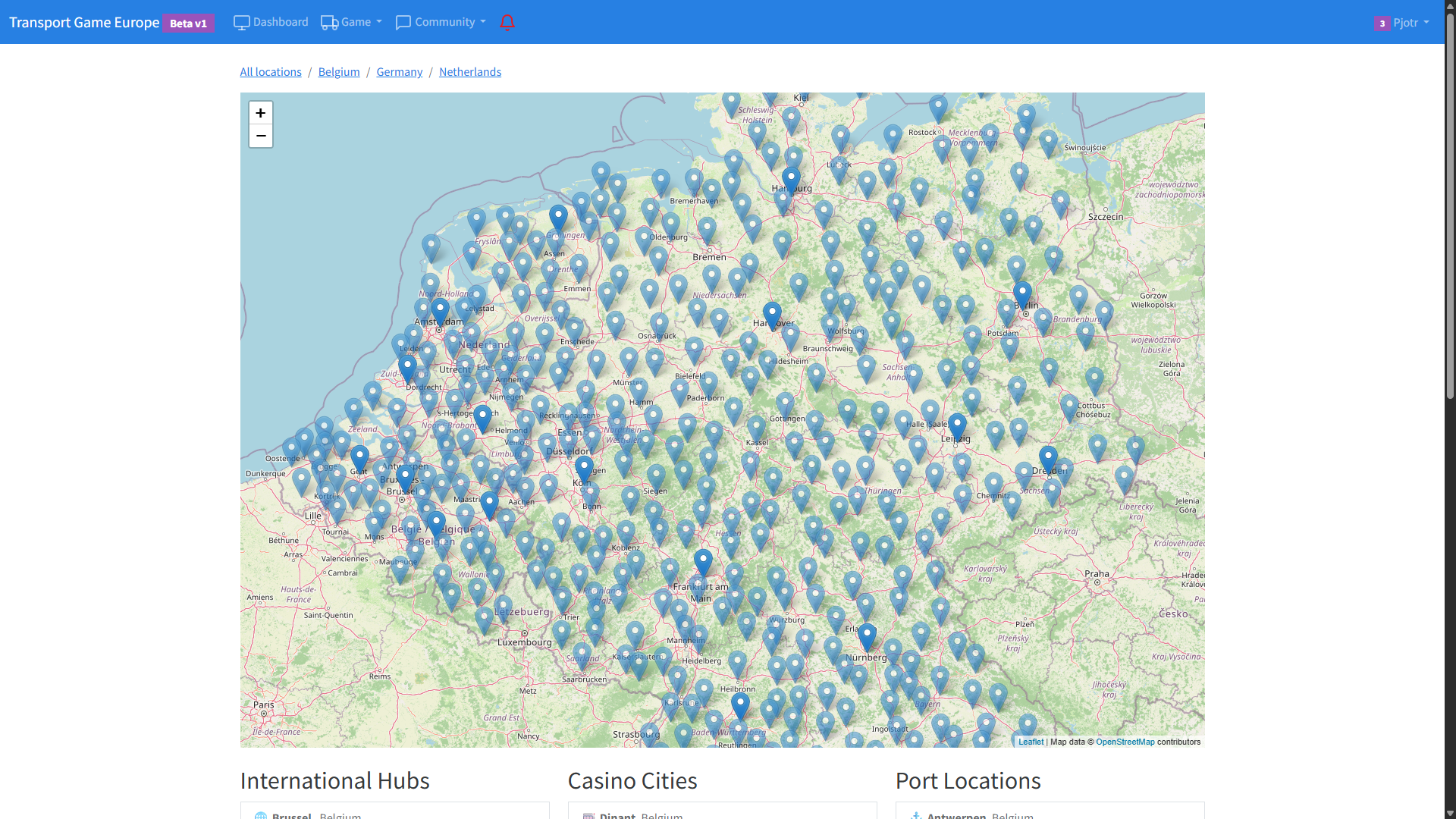Filter locations by Germany
This screenshot has height=819, width=1456.
coord(400,71)
